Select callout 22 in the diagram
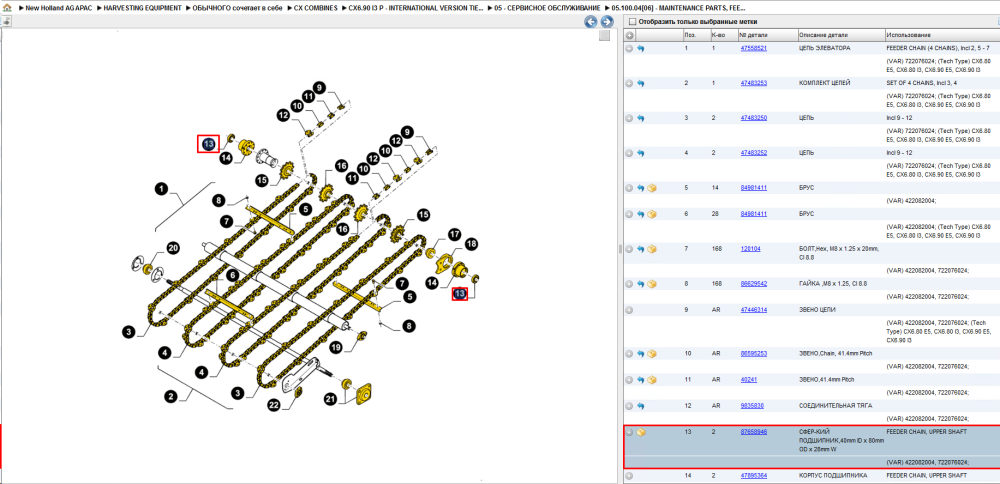 tap(274, 404)
